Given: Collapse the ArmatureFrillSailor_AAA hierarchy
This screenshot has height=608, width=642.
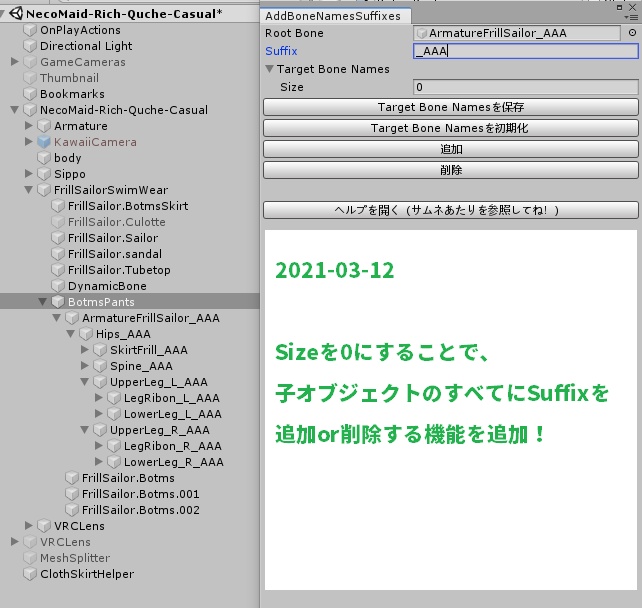Looking at the screenshot, I should (57, 318).
